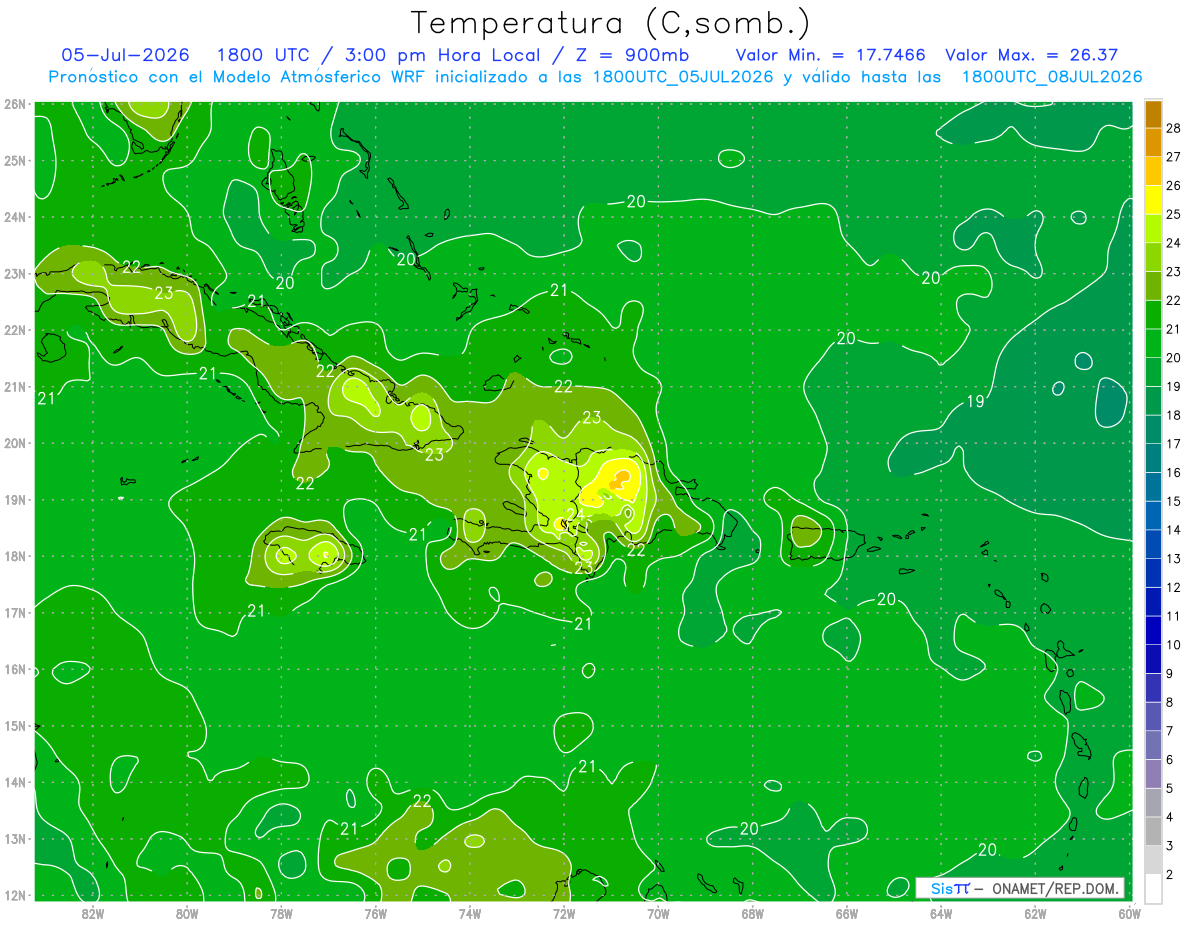1200x927 pixels.
Task: Click the colorbar legend value "26"
Action: point(1173,185)
